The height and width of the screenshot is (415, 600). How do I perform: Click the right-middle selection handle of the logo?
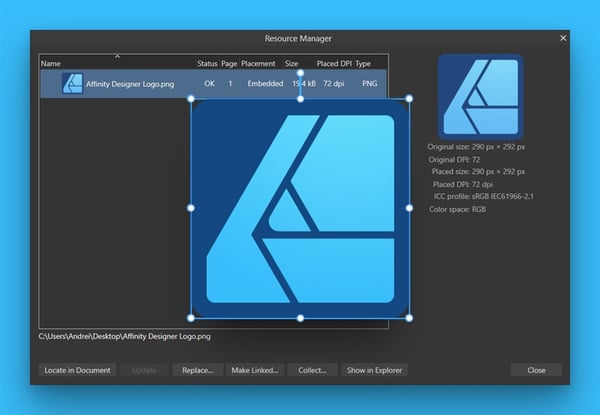pos(409,208)
